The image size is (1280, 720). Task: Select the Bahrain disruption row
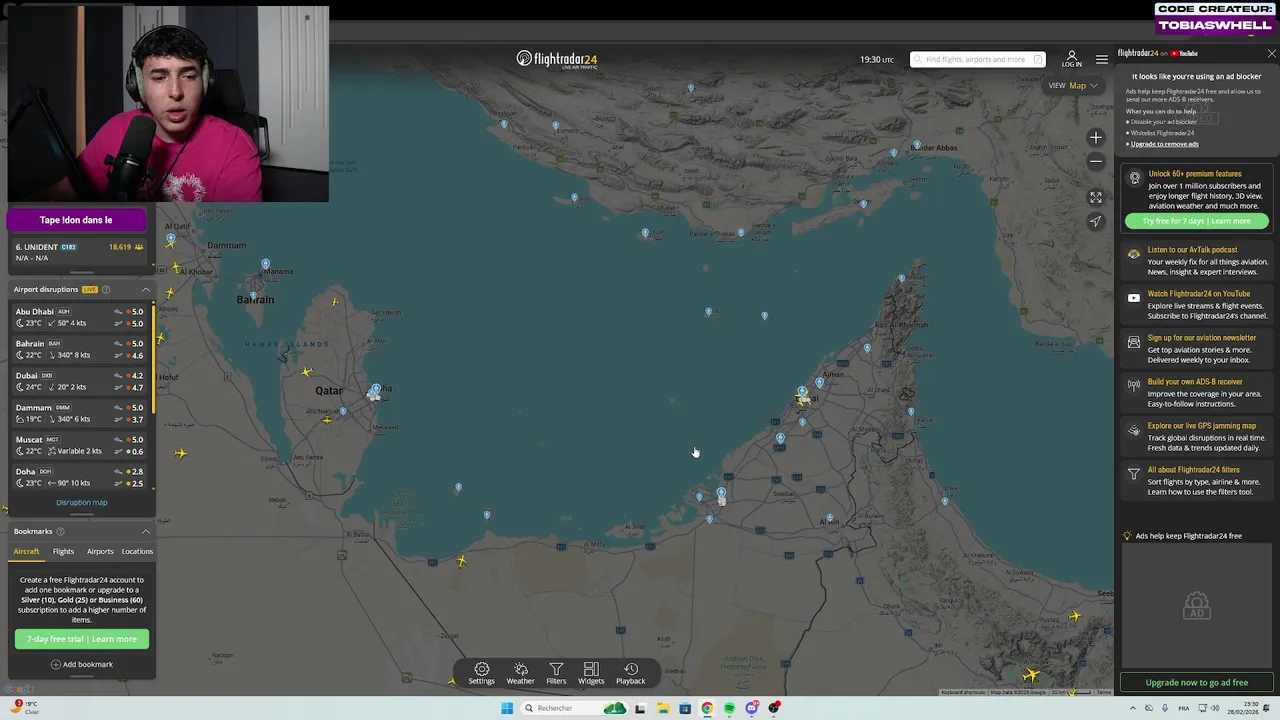click(x=79, y=349)
